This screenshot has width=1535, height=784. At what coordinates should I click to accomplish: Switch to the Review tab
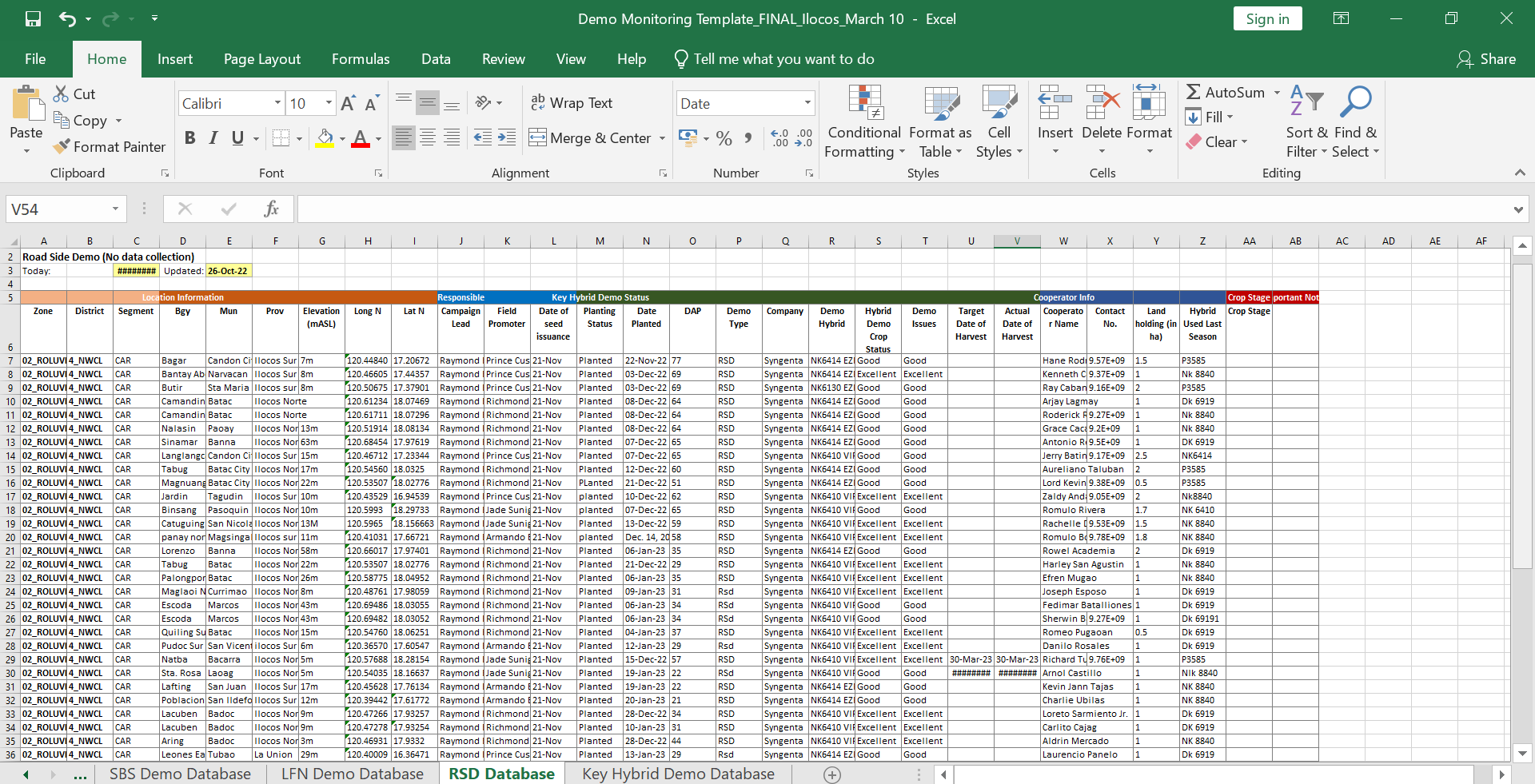click(504, 59)
